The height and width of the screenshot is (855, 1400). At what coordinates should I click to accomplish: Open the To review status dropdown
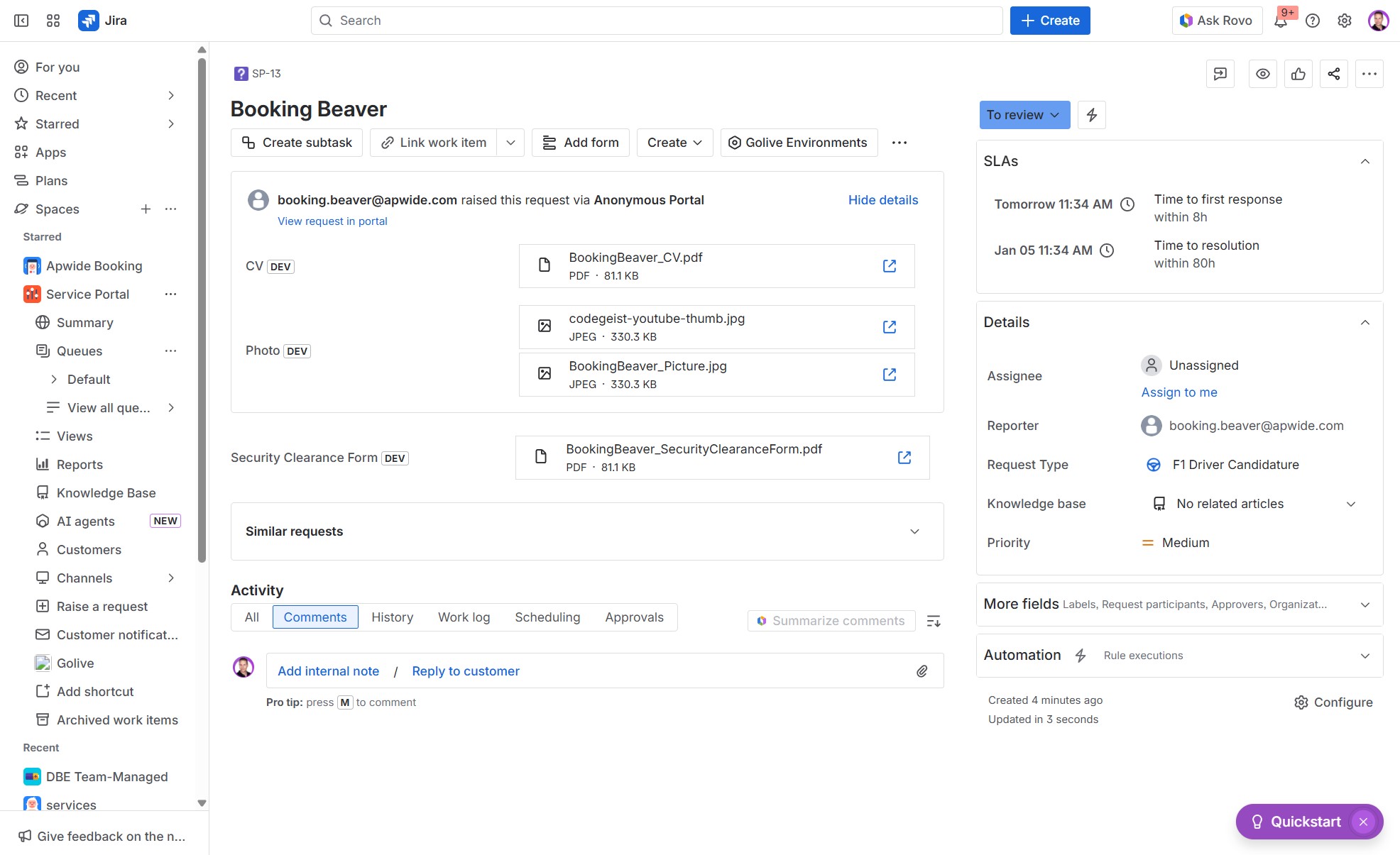click(1024, 115)
